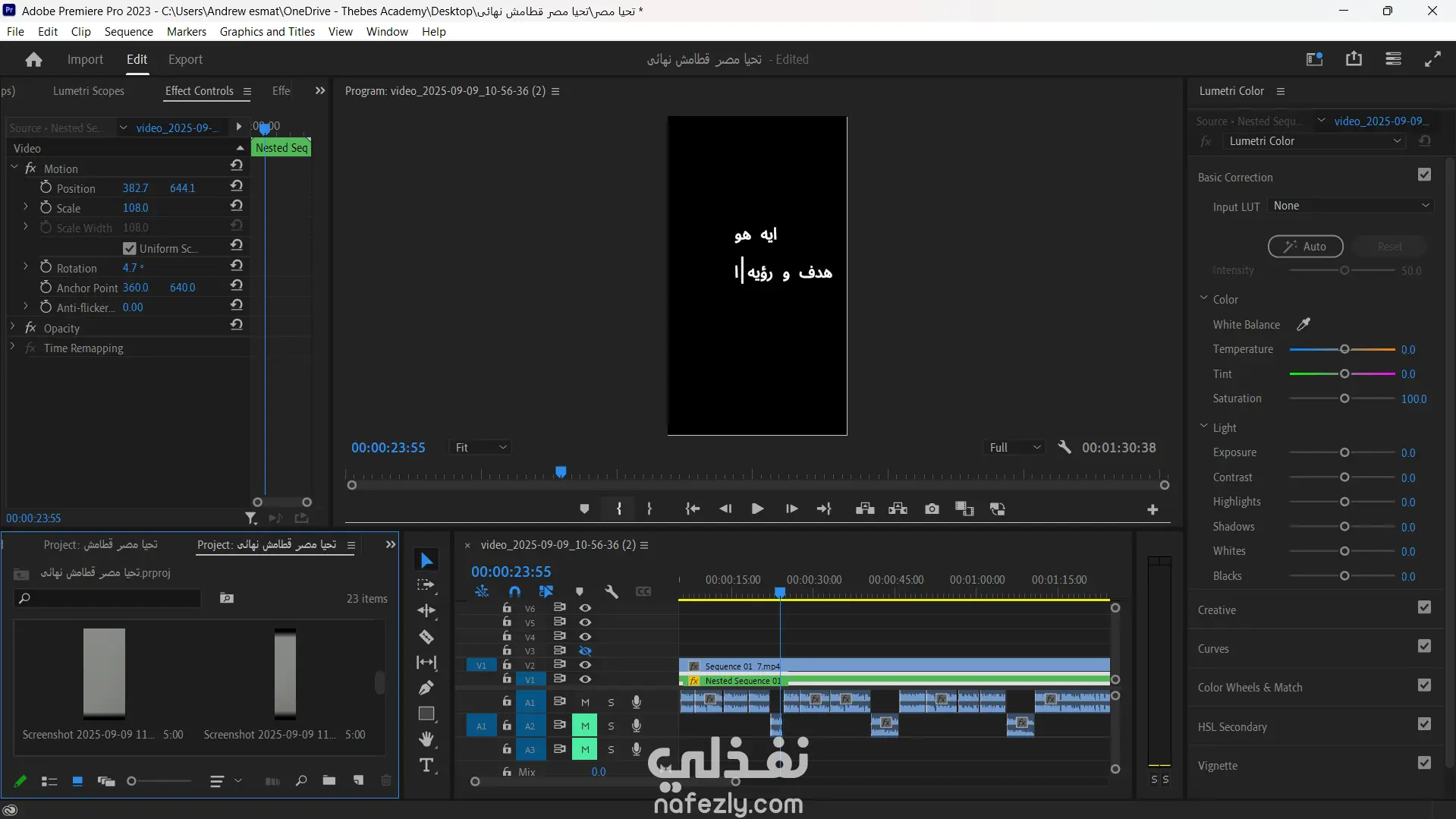Viewport: 1456px width, 819px height.
Task: Choose the Ripple Edit tool
Action: pos(426,611)
